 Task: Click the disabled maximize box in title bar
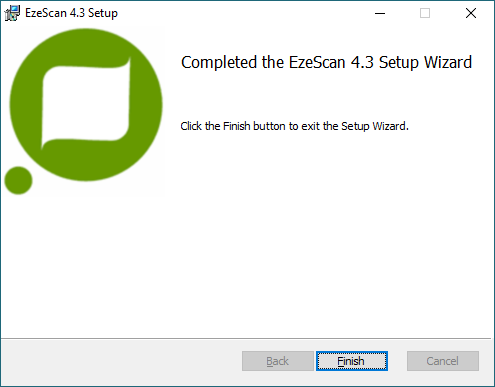click(x=425, y=13)
